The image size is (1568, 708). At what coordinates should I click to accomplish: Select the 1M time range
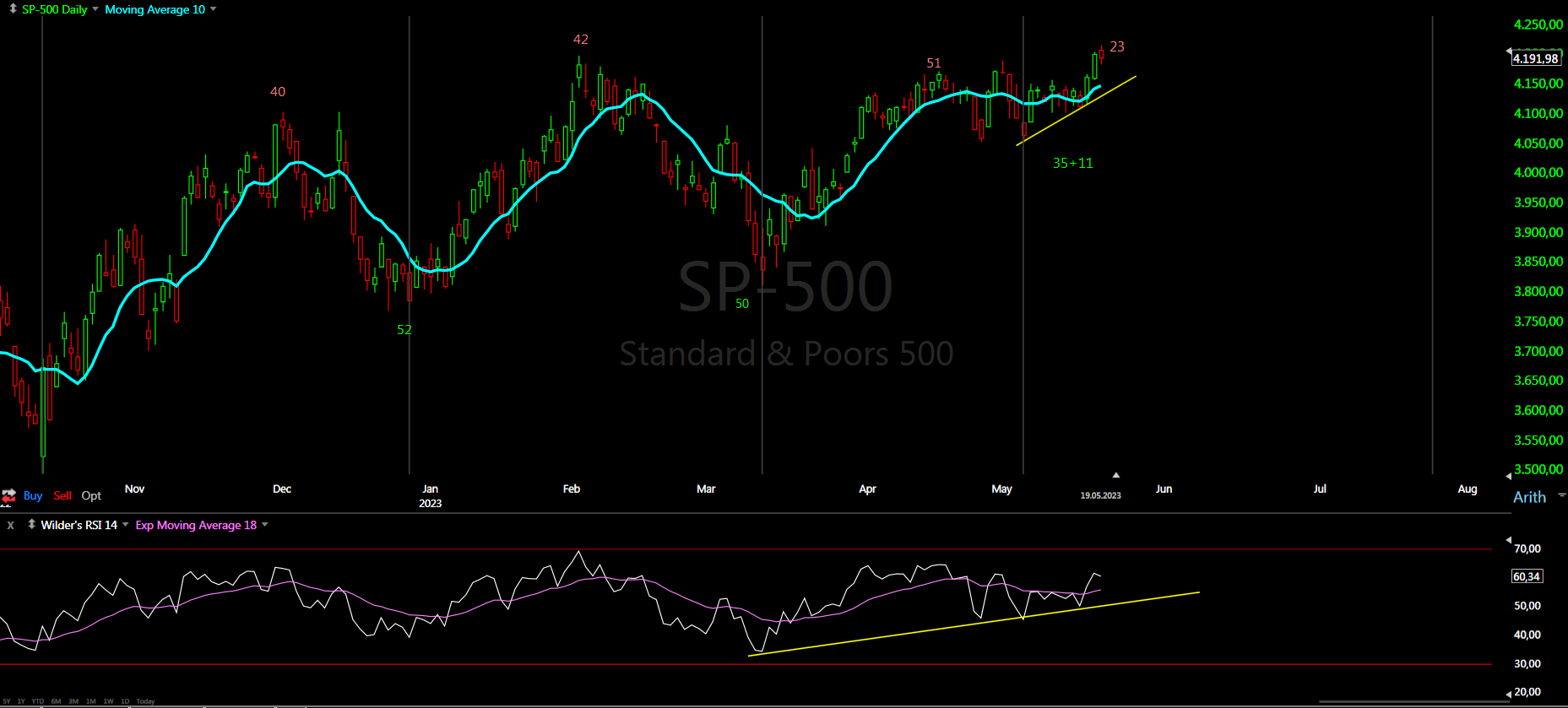[91, 701]
